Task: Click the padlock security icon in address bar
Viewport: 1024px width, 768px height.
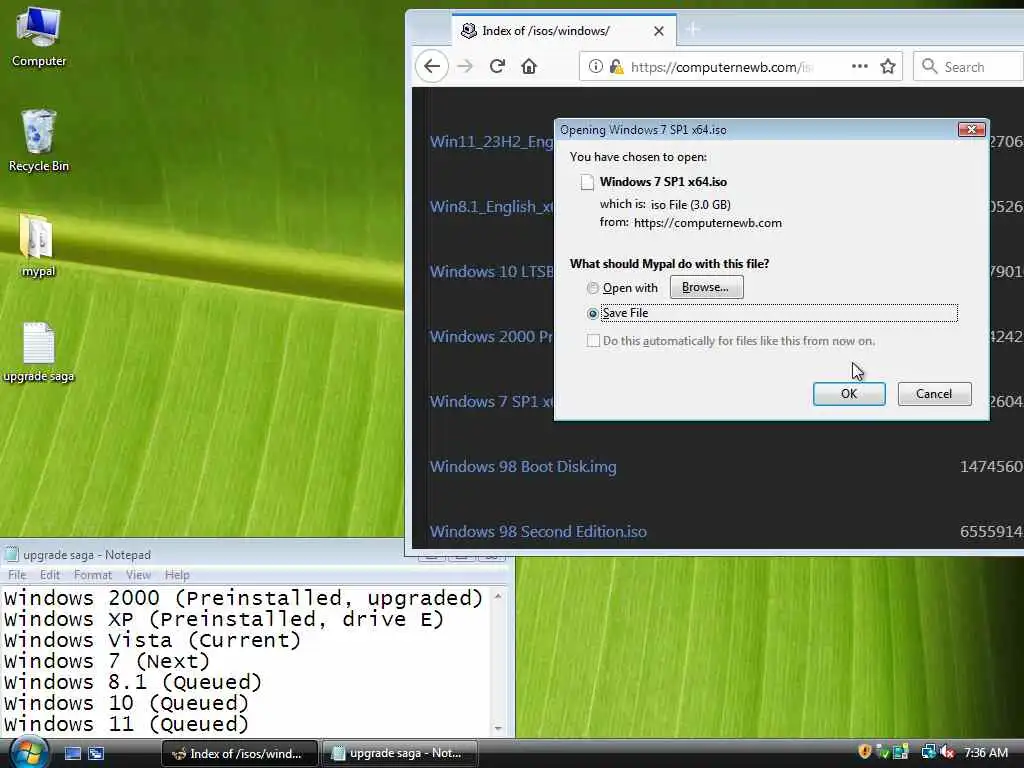Action: [x=616, y=66]
